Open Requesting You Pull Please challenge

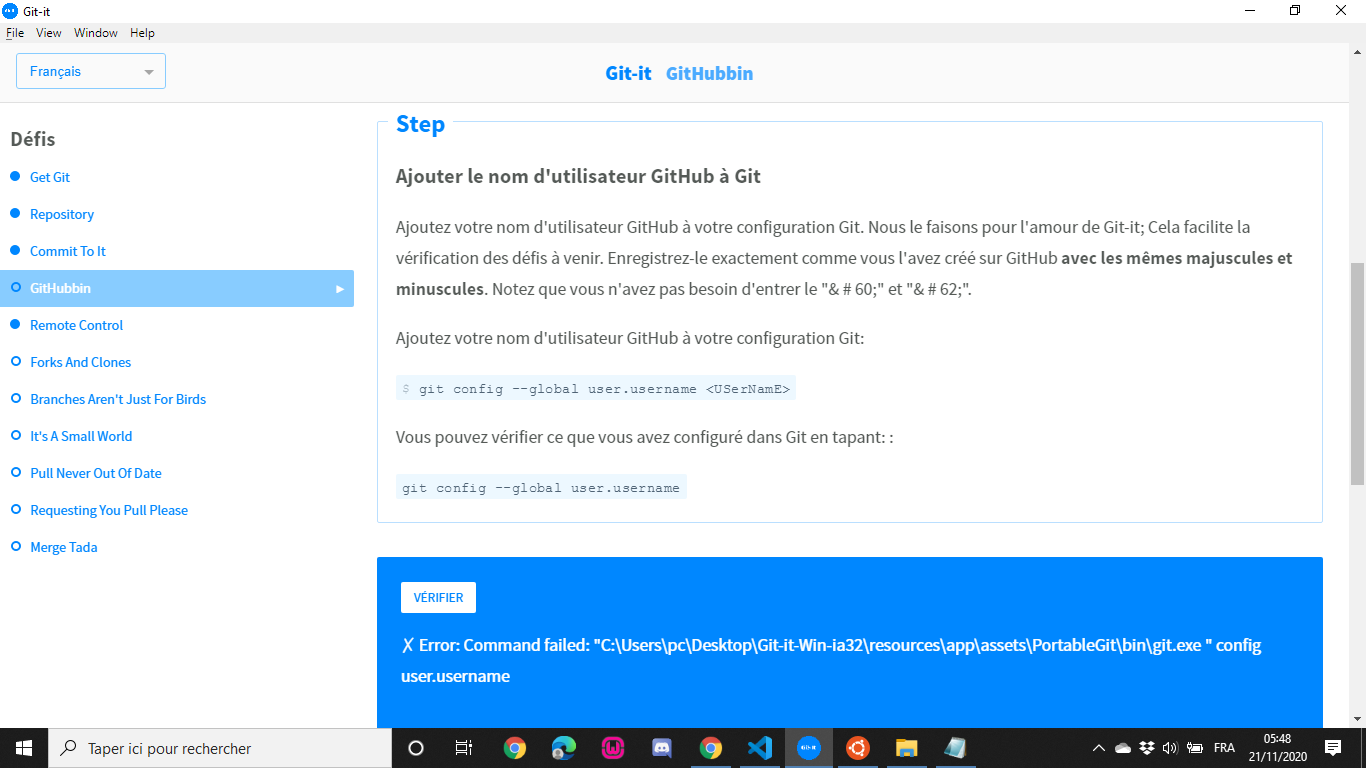point(109,510)
